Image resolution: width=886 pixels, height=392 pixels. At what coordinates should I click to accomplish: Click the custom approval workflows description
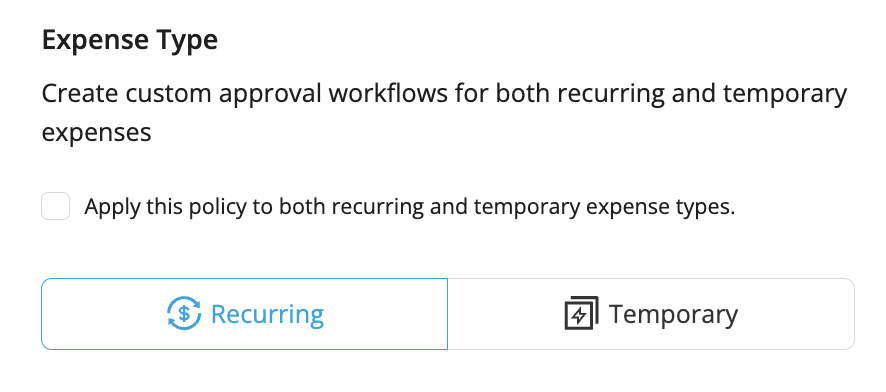(x=444, y=113)
